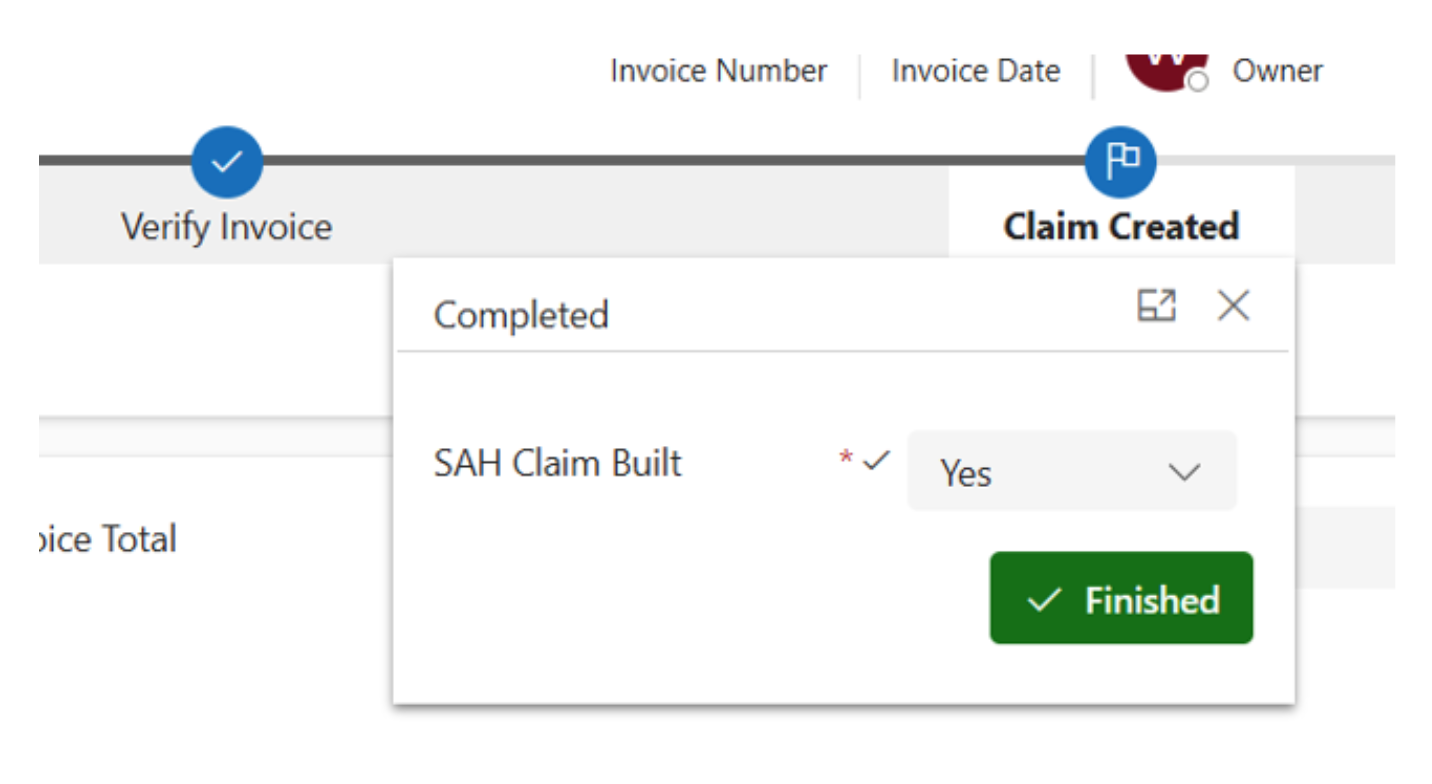Click the Claim Created flag icon
Image resolution: width=1432 pixels, height=784 pixels.
(1120, 161)
